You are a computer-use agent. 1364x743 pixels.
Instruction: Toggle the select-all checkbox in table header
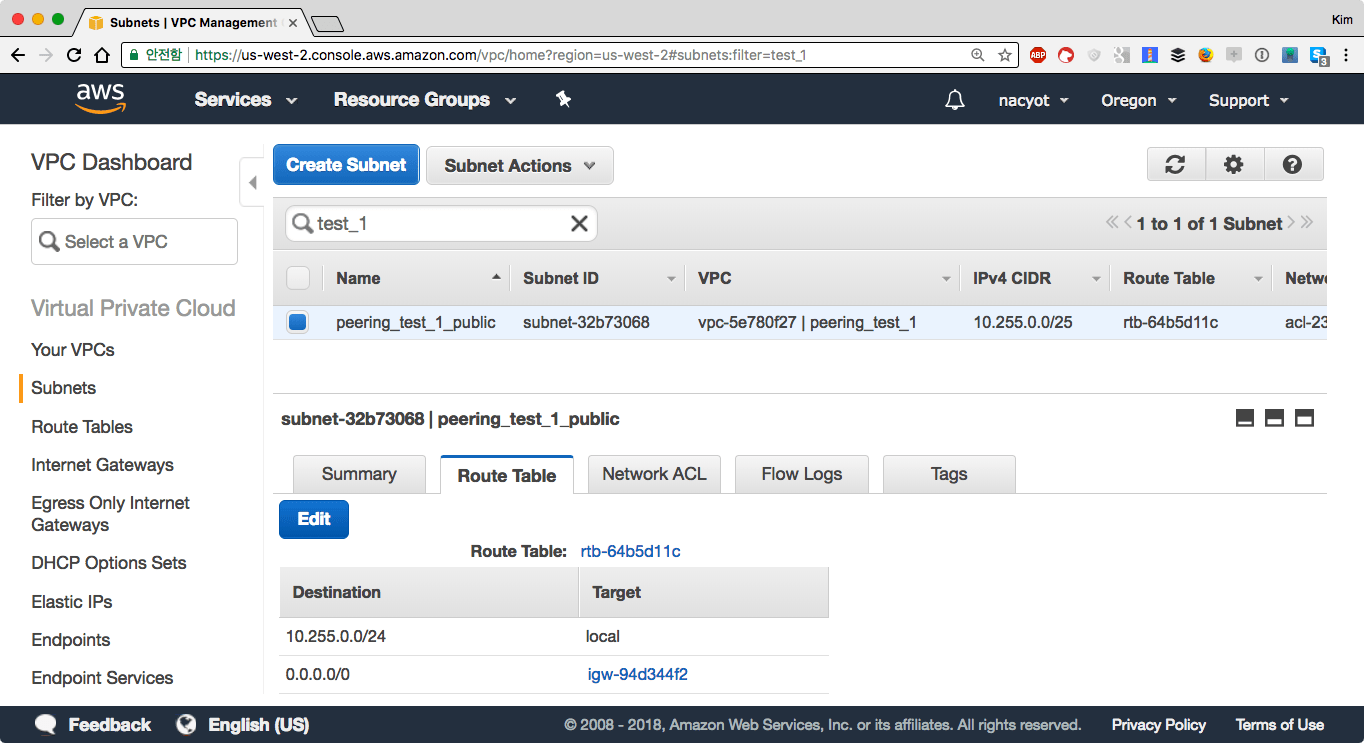(x=298, y=278)
